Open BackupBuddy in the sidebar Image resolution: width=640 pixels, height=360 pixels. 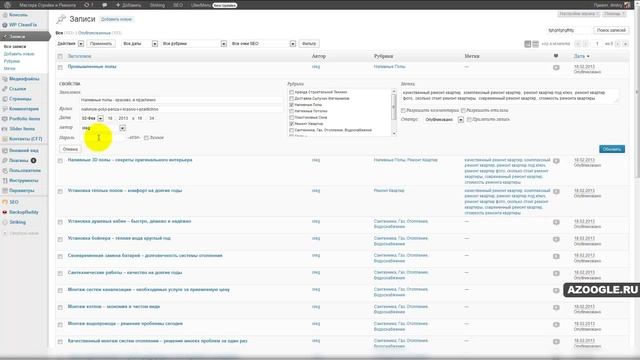coord(24,212)
